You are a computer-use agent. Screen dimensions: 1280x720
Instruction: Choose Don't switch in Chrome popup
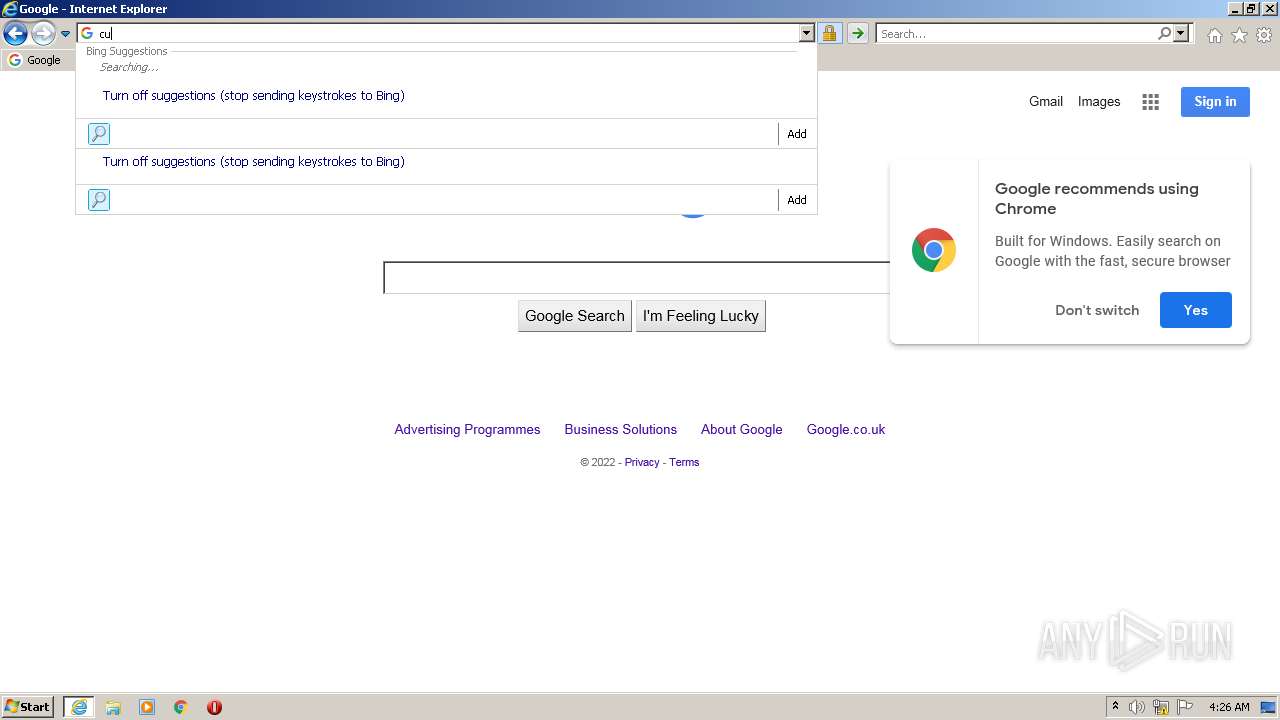[1097, 310]
